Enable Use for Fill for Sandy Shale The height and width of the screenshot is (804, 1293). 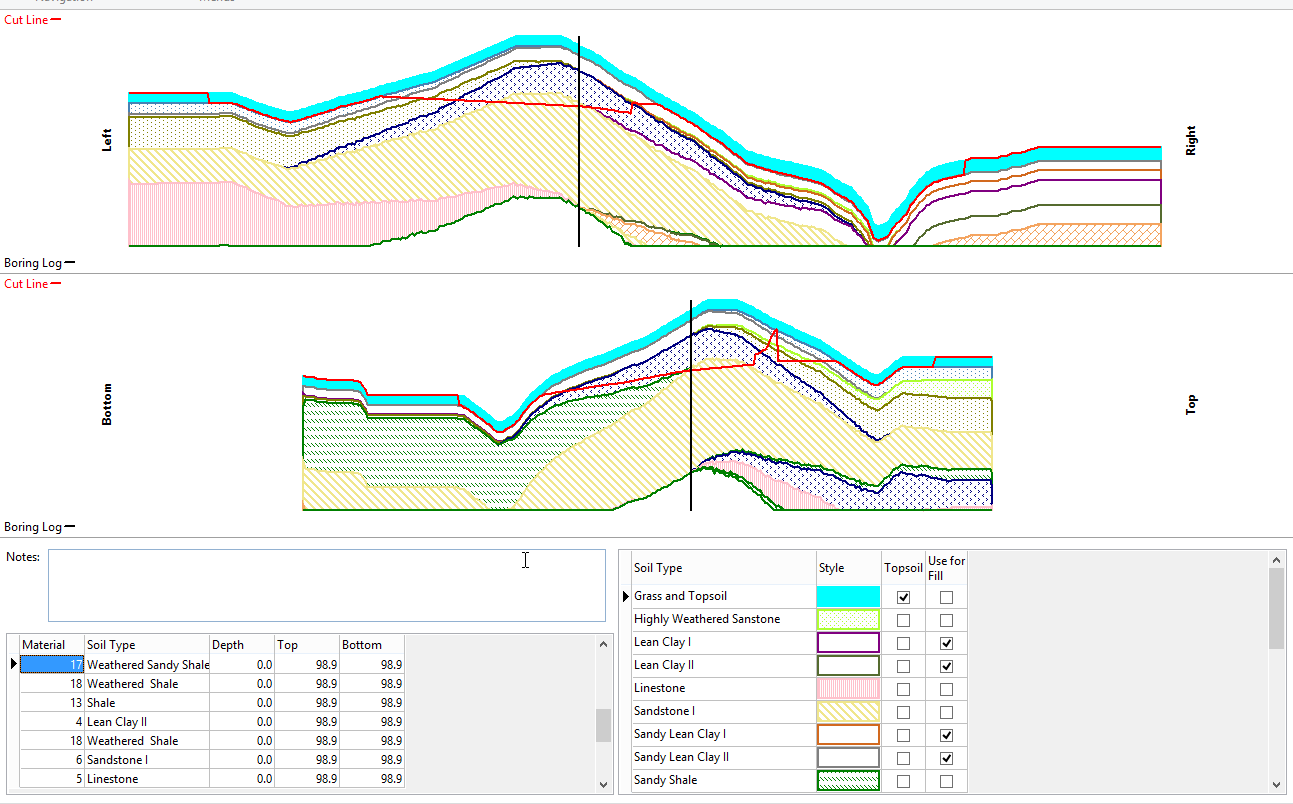pyautogui.click(x=946, y=781)
